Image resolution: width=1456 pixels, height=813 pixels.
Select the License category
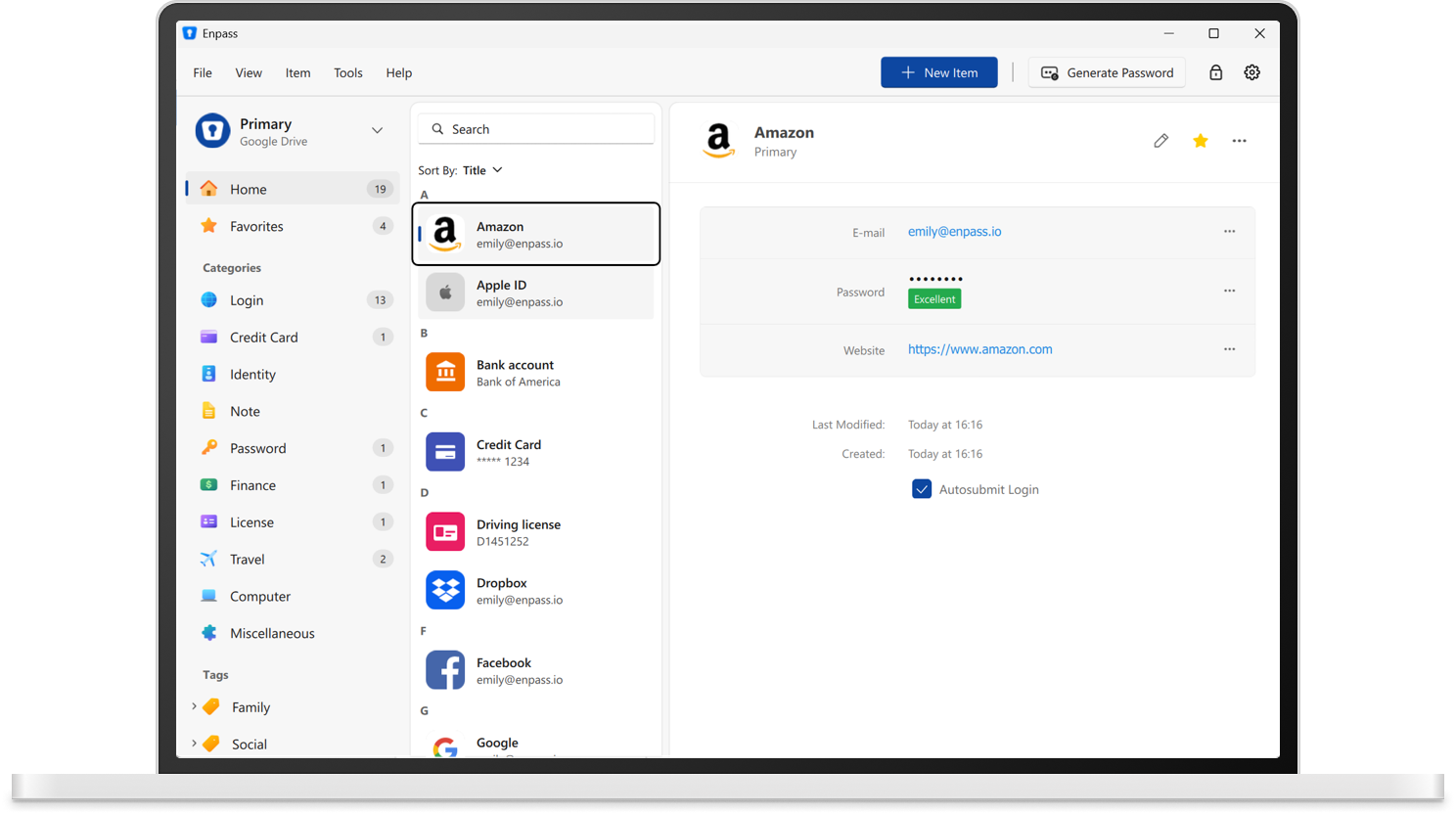[292, 522]
